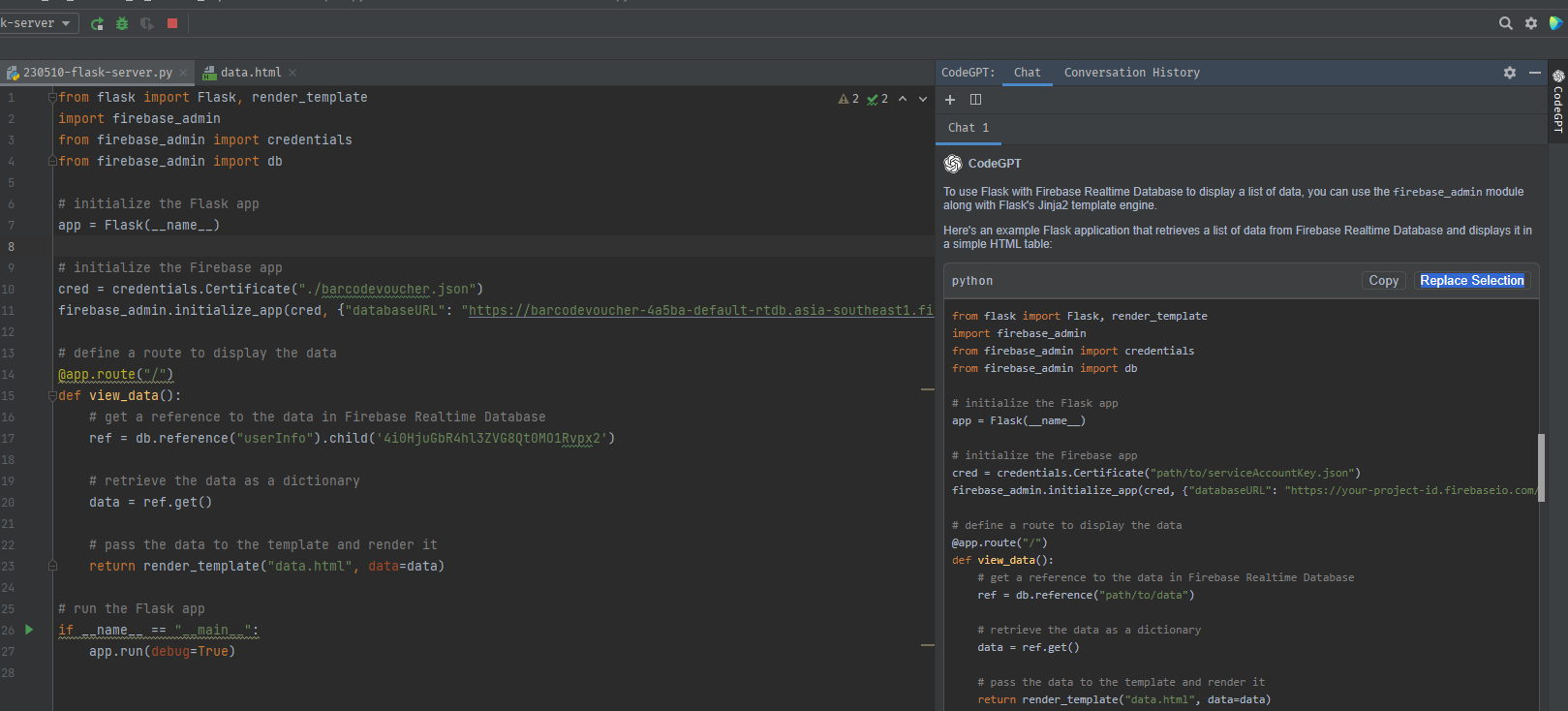This screenshot has width=1568, height=711.
Task: Collapse the import block at line 1
Action: [52, 97]
